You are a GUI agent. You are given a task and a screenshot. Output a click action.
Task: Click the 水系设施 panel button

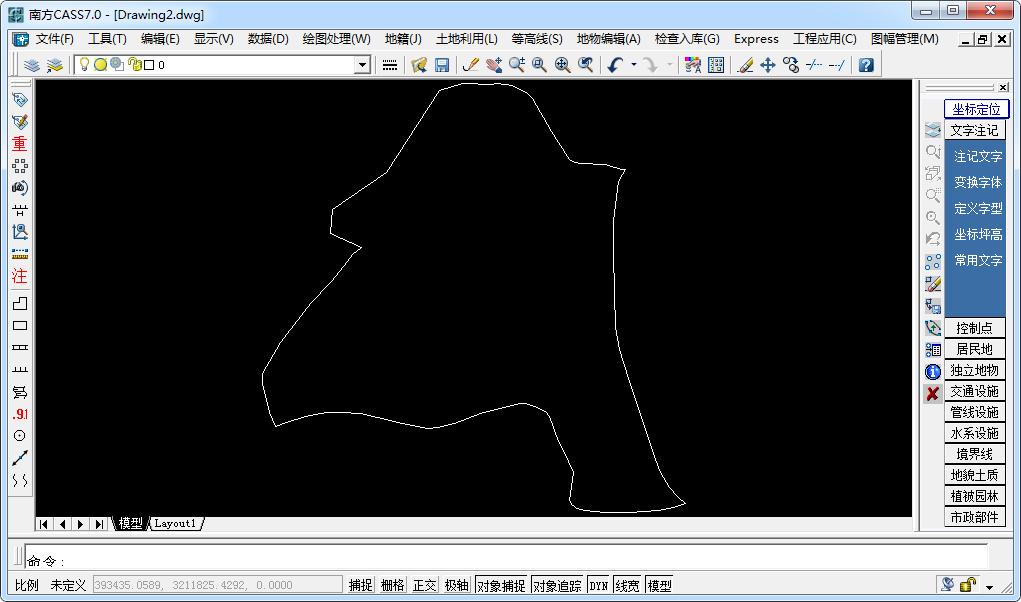974,433
